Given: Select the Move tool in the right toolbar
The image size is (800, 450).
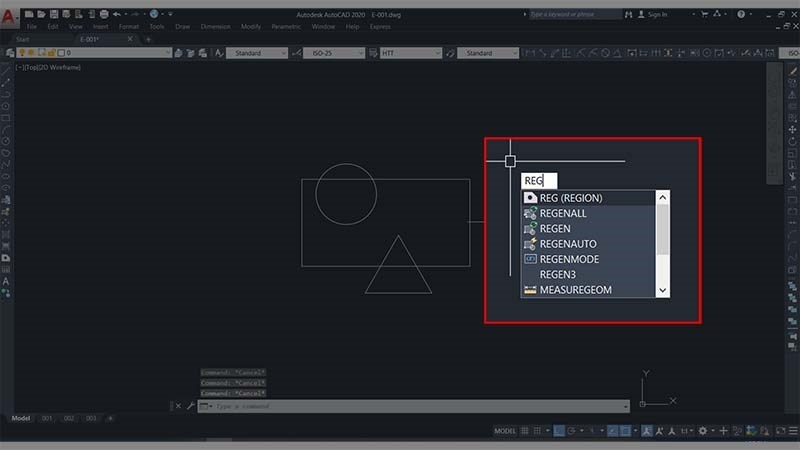Looking at the screenshot, I should tap(792, 130).
